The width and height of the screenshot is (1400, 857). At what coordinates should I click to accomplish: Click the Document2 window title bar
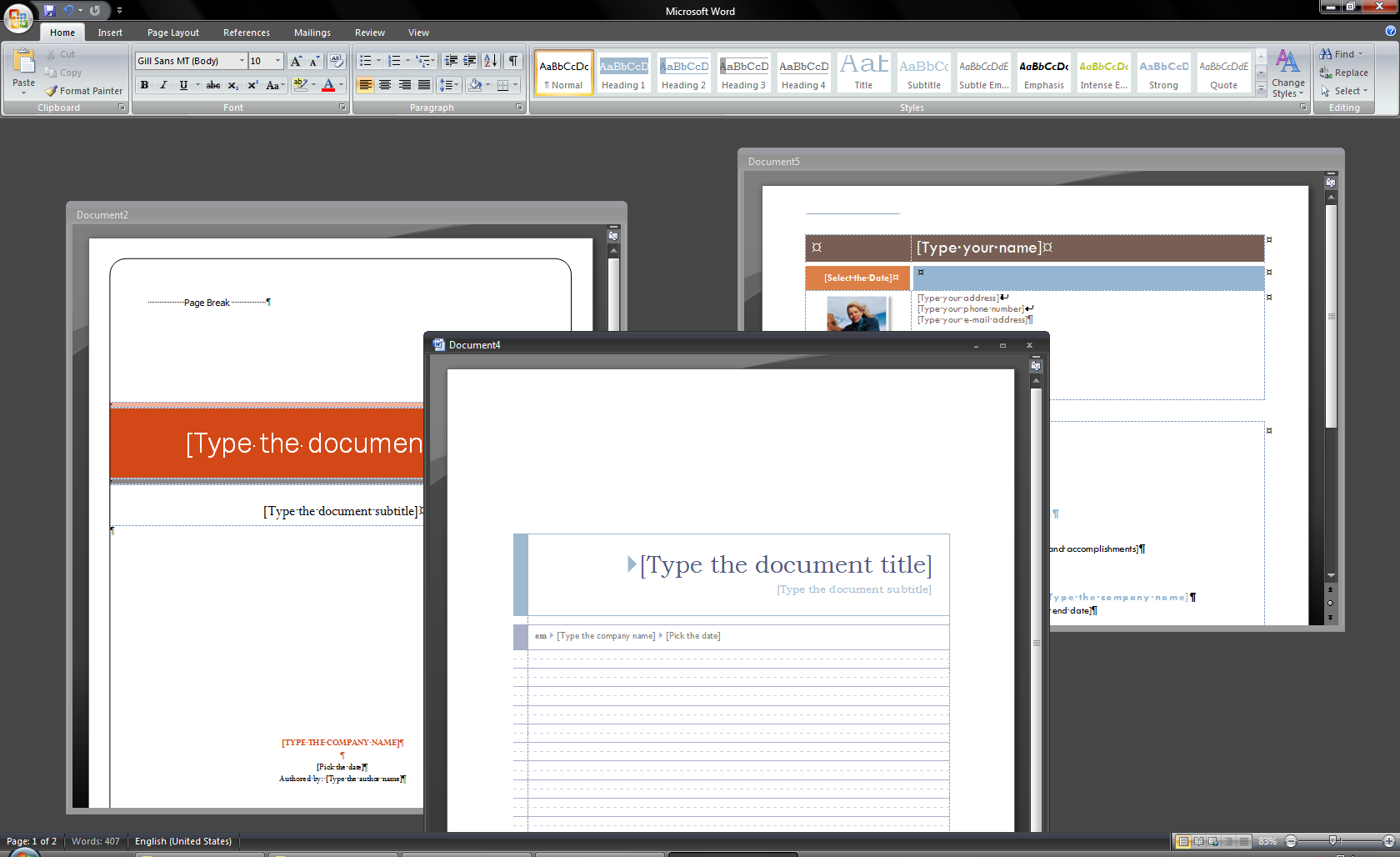(x=347, y=214)
